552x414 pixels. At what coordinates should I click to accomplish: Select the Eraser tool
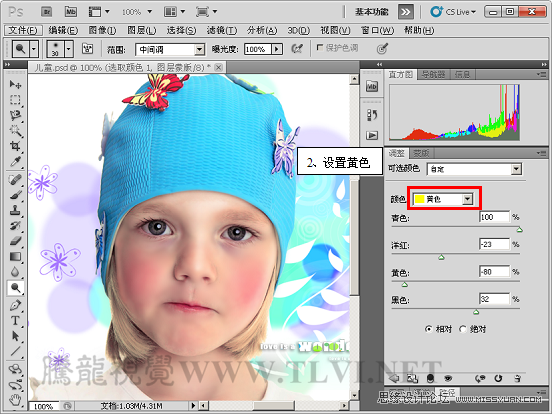coord(15,241)
